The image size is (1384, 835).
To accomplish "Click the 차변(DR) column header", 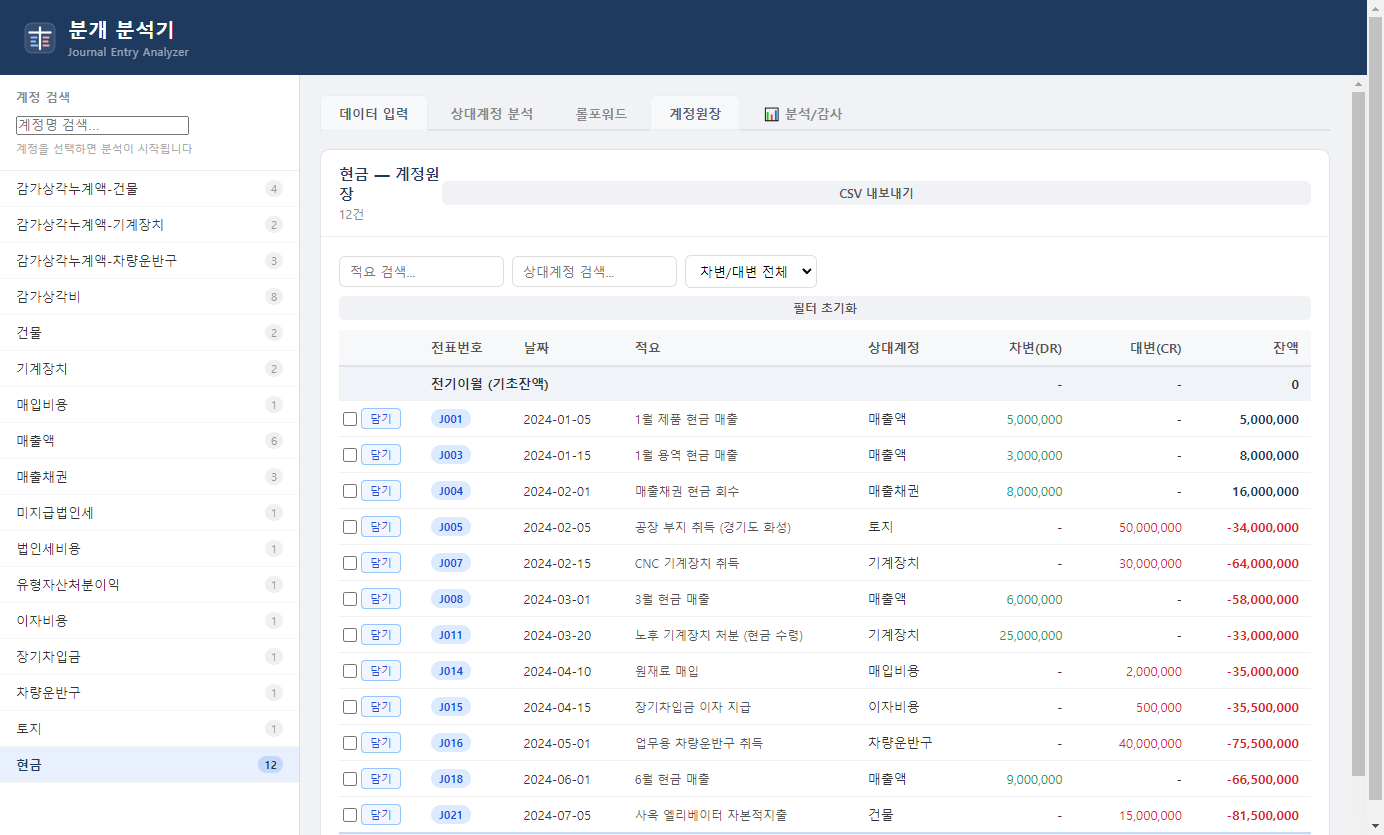I will click(x=1035, y=348).
